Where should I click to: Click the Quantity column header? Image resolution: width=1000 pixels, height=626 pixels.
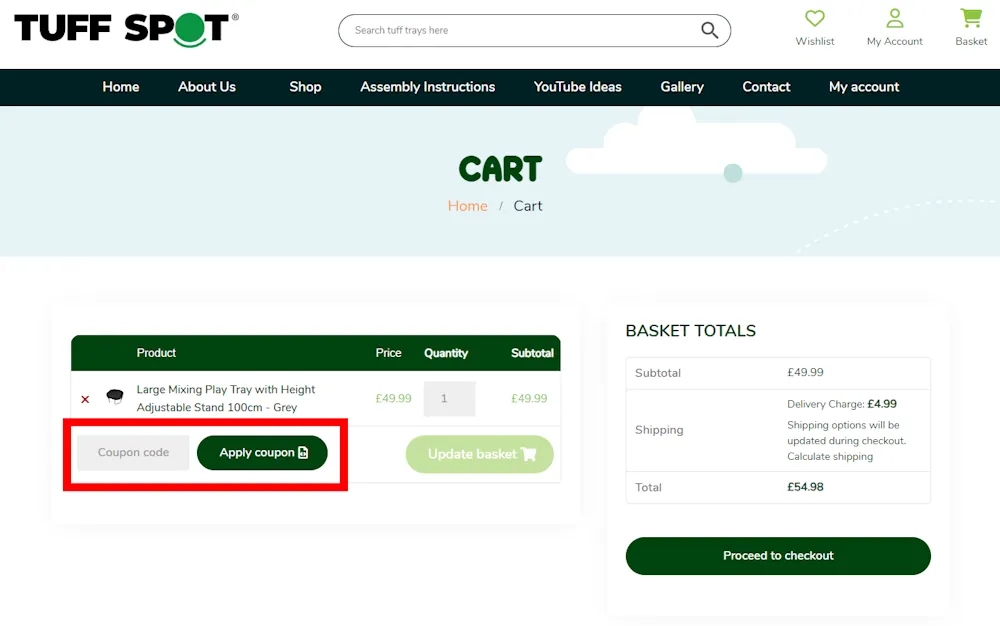point(446,353)
